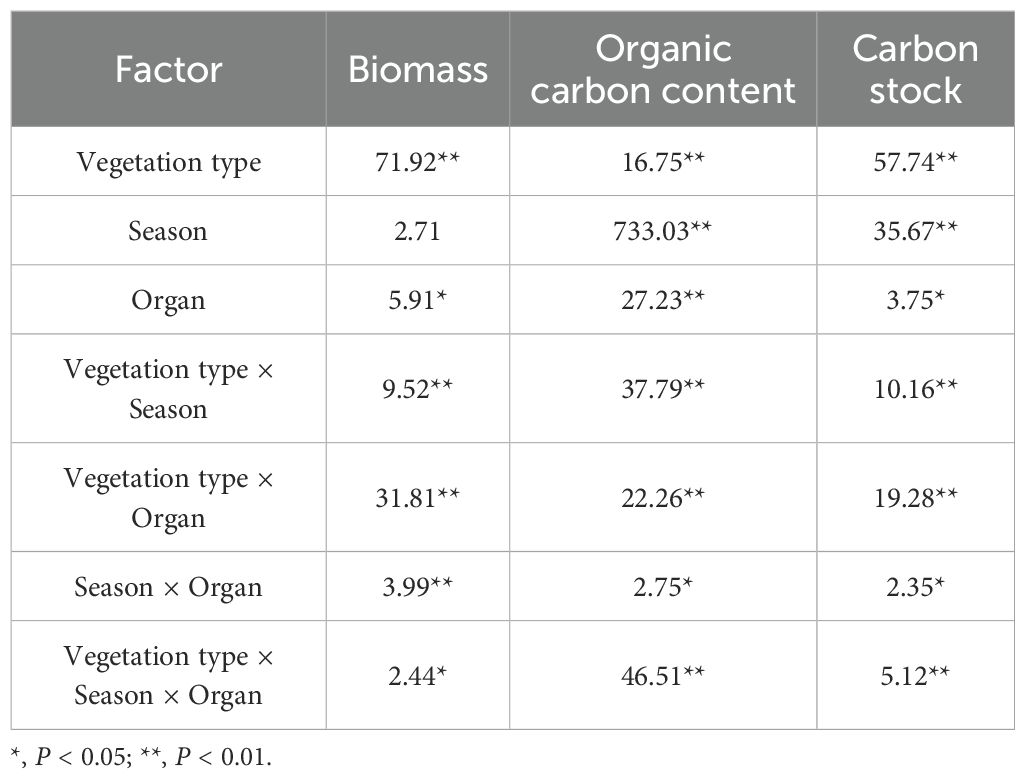Select the Vegetation type × Season row label
Screen dimensions: 1025x779
click(x=168, y=389)
